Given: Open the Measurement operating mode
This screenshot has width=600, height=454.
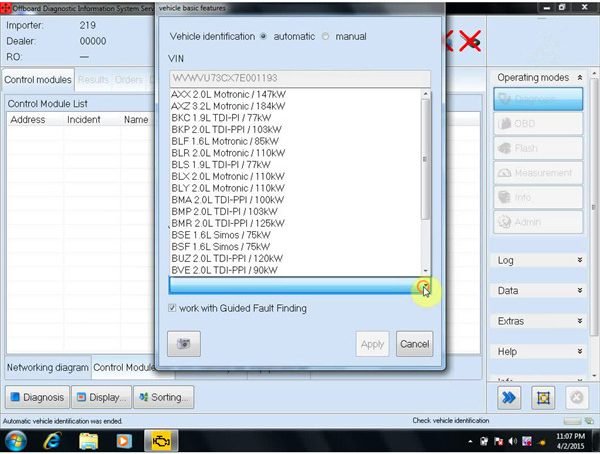Looking at the screenshot, I should 538,173.
